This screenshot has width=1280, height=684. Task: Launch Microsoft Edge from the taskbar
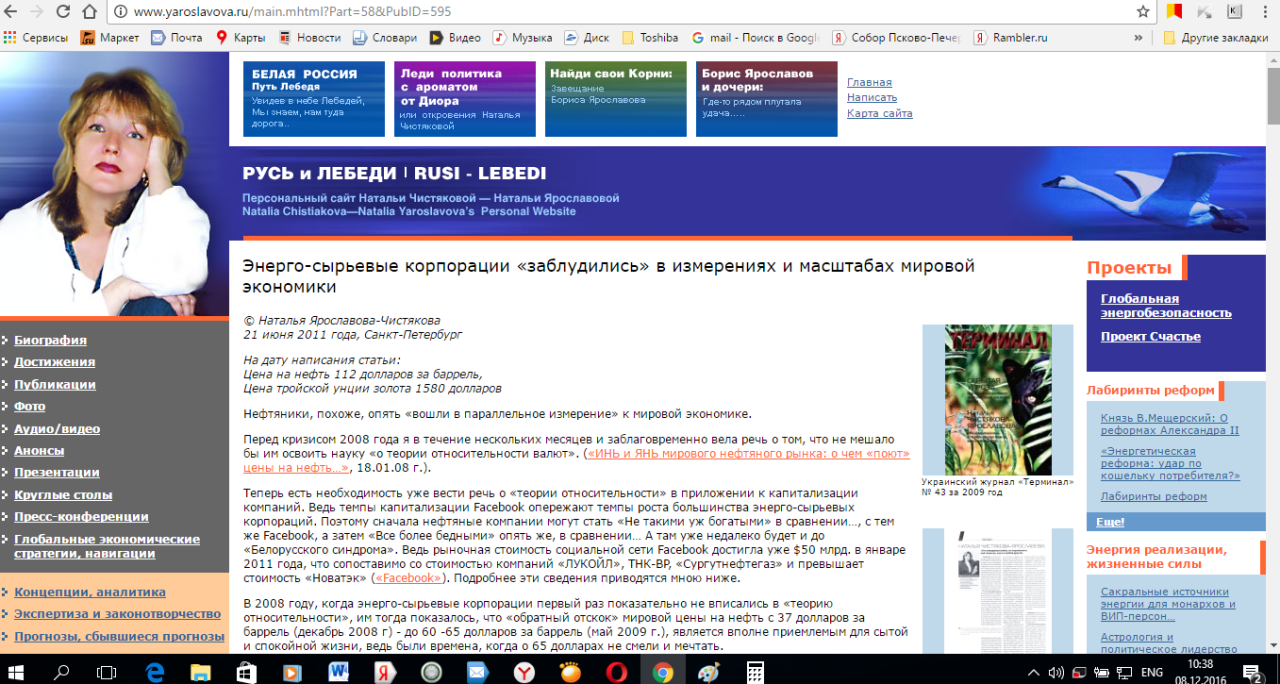click(155, 671)
